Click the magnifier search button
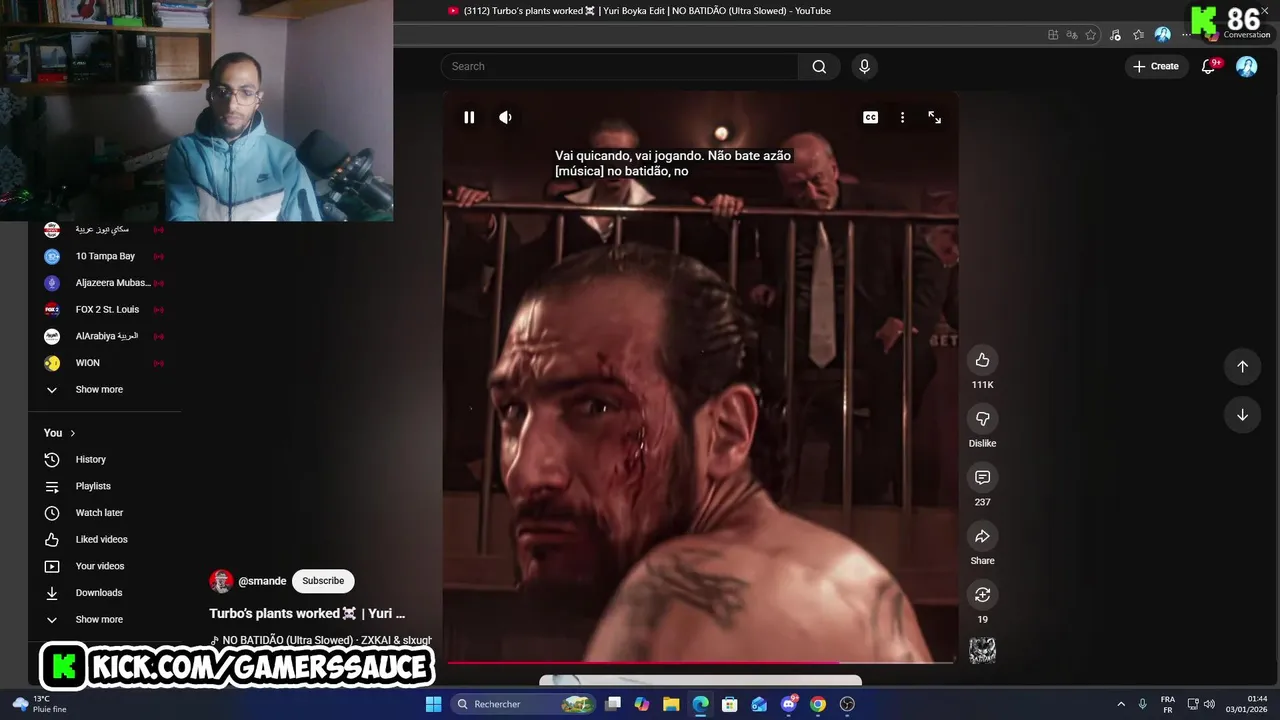 pos(819,66)
